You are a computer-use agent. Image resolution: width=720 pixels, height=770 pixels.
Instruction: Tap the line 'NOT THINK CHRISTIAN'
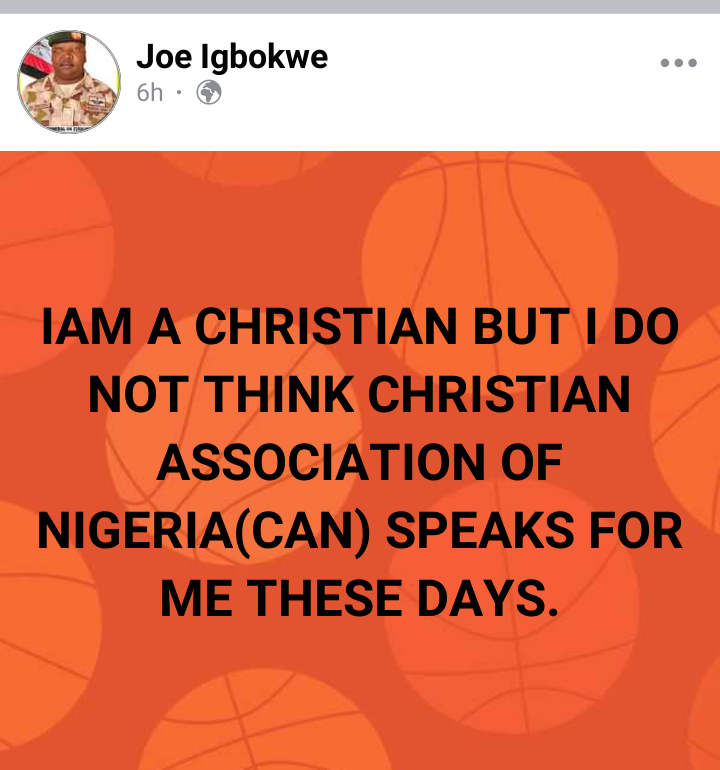[359, 394]
